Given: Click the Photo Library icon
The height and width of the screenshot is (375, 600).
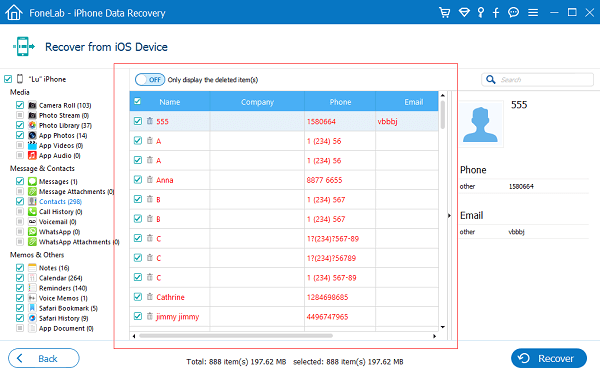Looking at the screenshot, I should (33, 125).
